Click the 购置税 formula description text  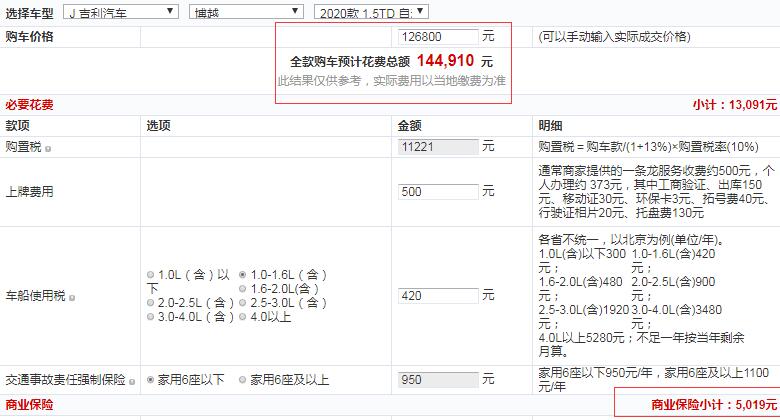pos(648,147)
